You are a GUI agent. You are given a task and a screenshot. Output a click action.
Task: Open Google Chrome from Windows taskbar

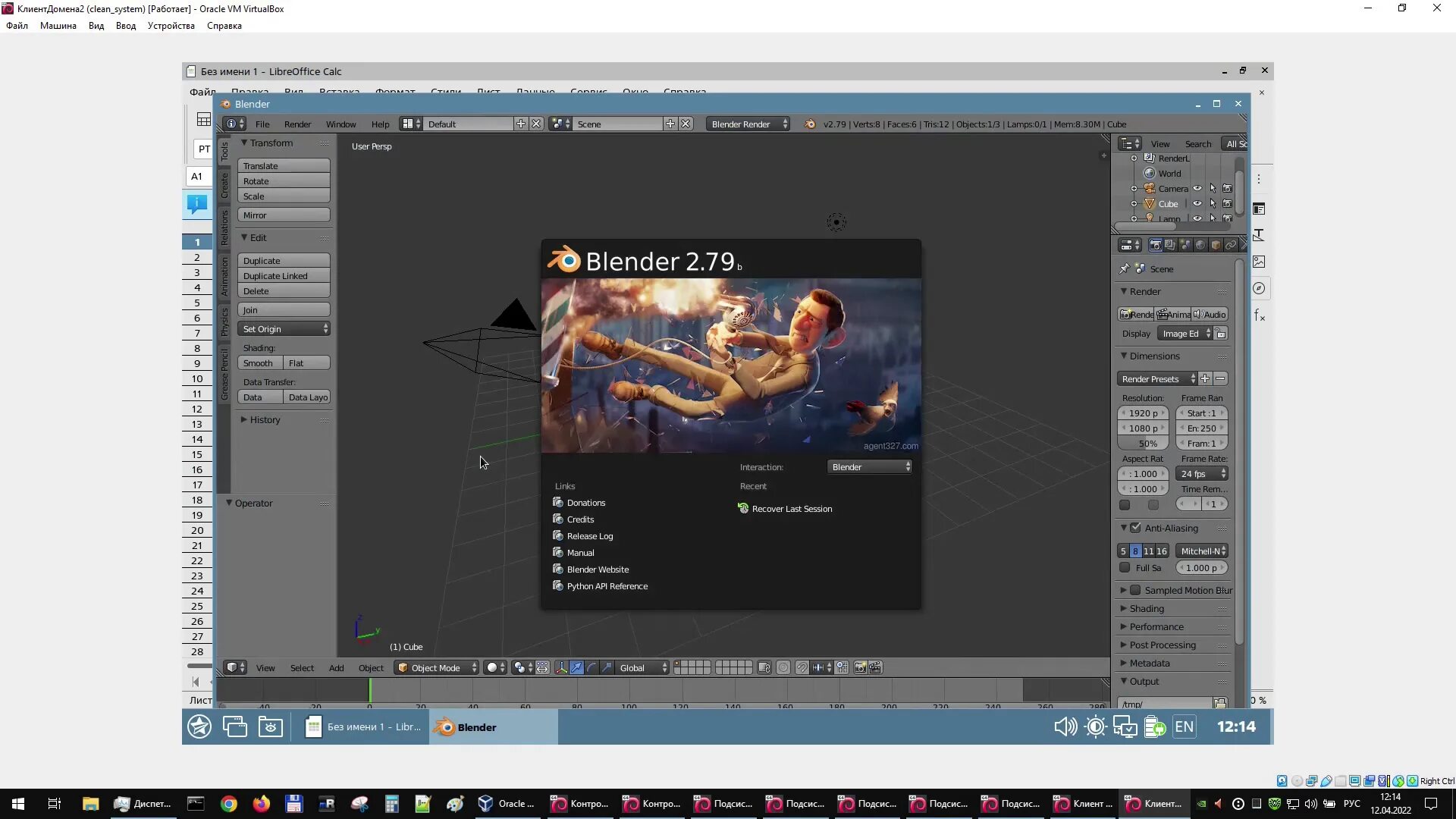[228, 804]
